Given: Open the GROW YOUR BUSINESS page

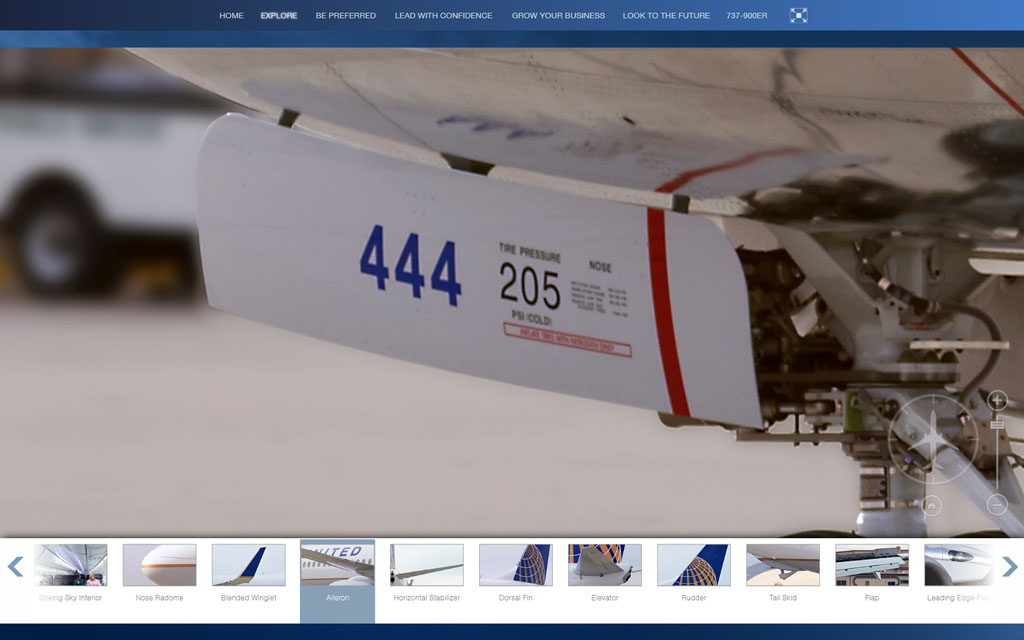Looking at the screenshot, I should (558, 16).
